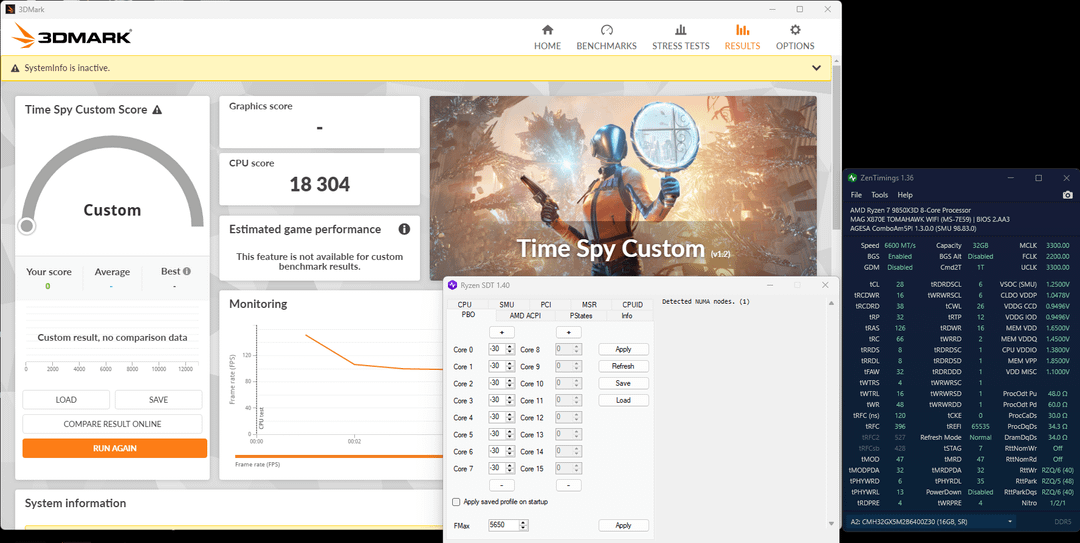Viewport: 1080px width, 543px height.
Task: Click the info icon next to Best
Action: [x=187, y=271]
